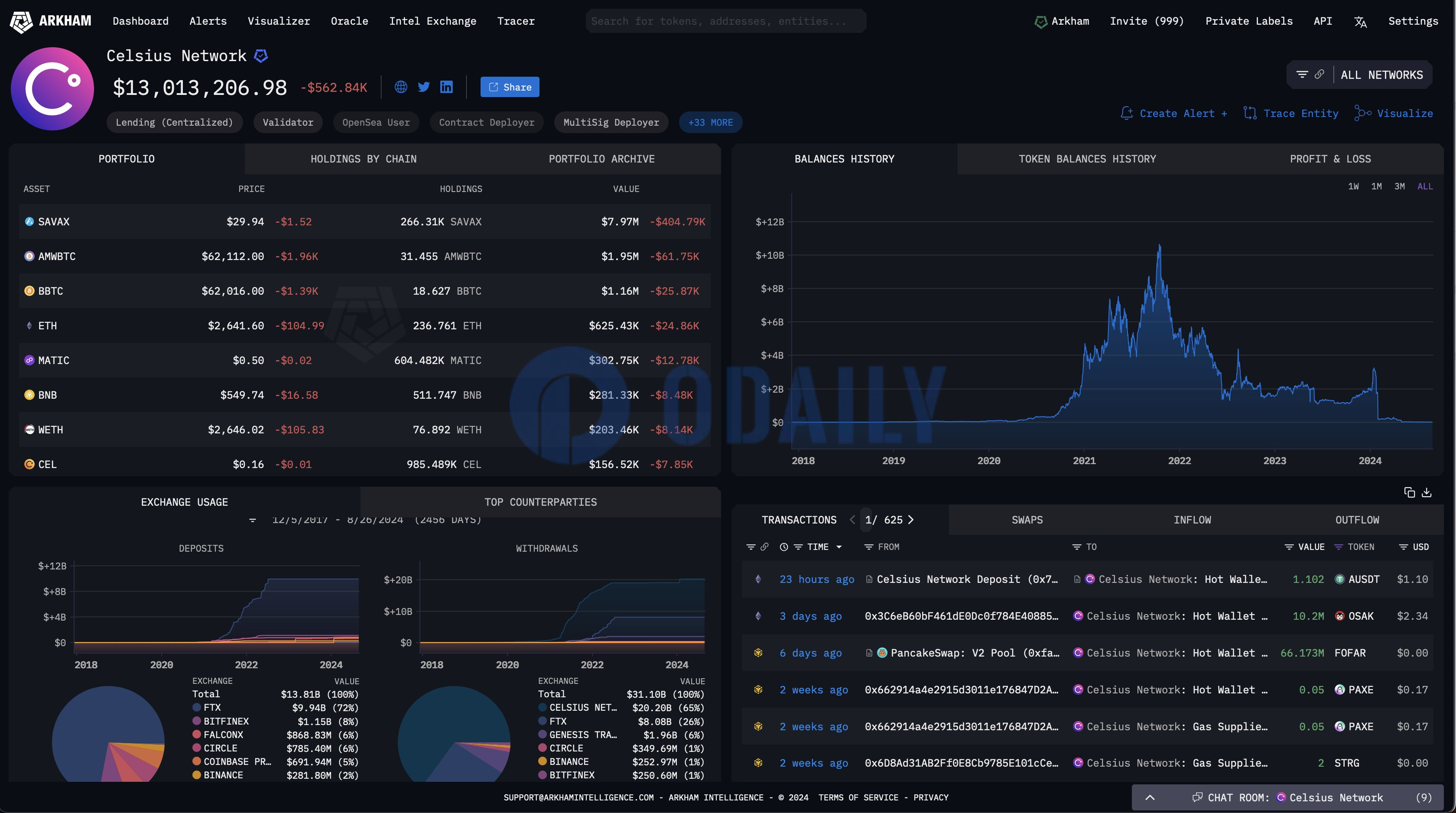
Task: Click the PancakeSwap icon in FROM column
Action: pyautogui.click(x=882, y=652)
